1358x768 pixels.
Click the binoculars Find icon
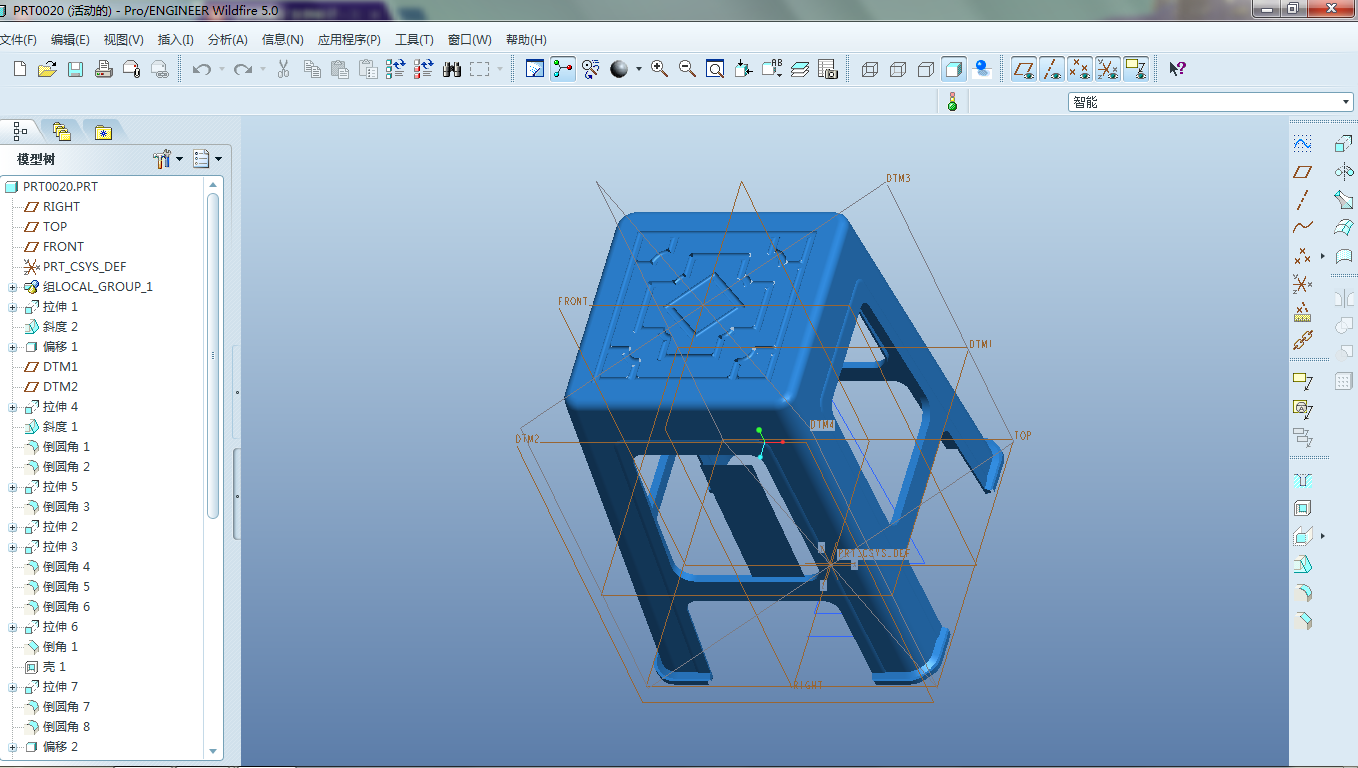[451, 69]
